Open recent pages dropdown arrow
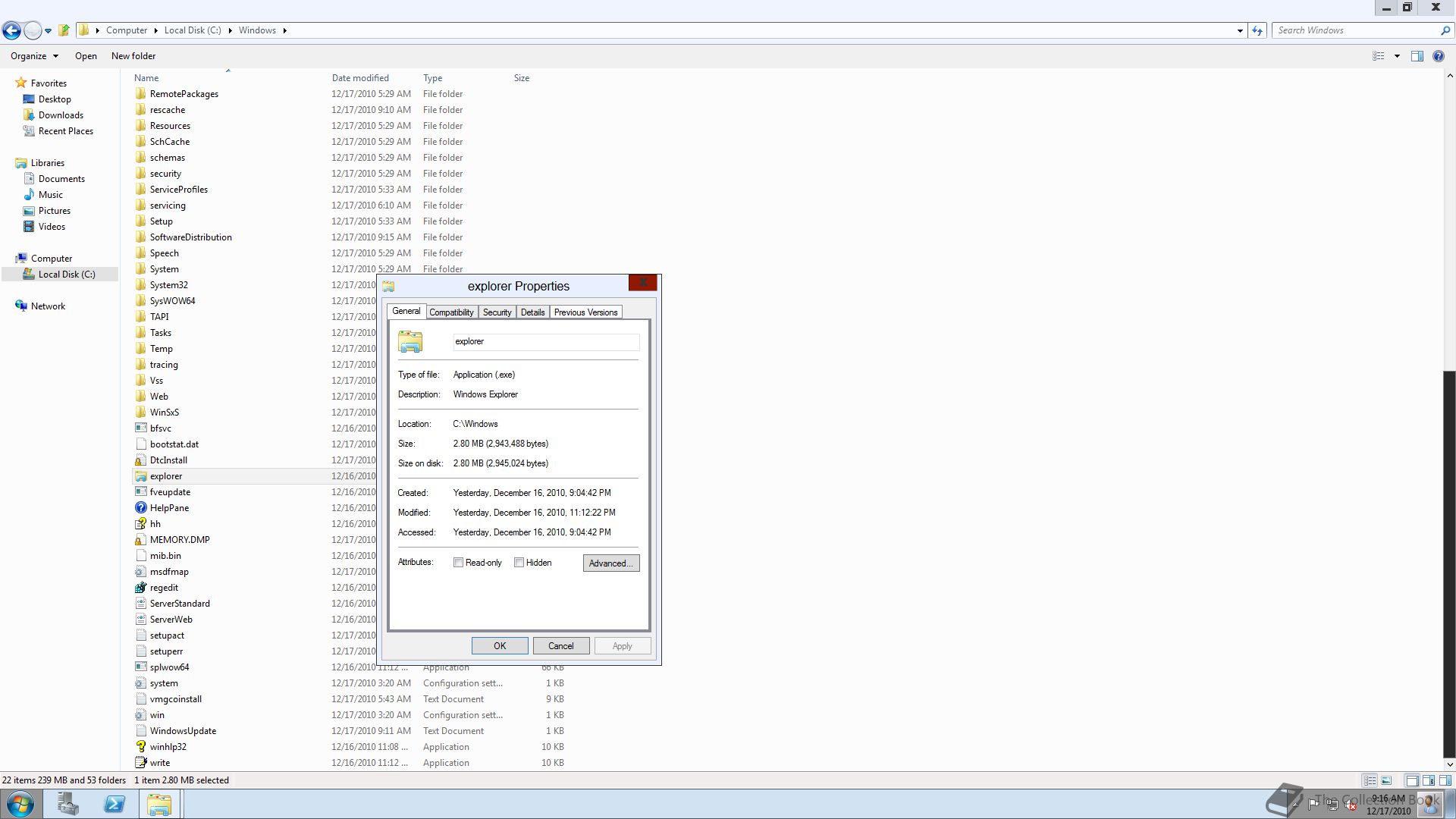1456x819 pixels. pyautogui.click(x=48, y=31)
